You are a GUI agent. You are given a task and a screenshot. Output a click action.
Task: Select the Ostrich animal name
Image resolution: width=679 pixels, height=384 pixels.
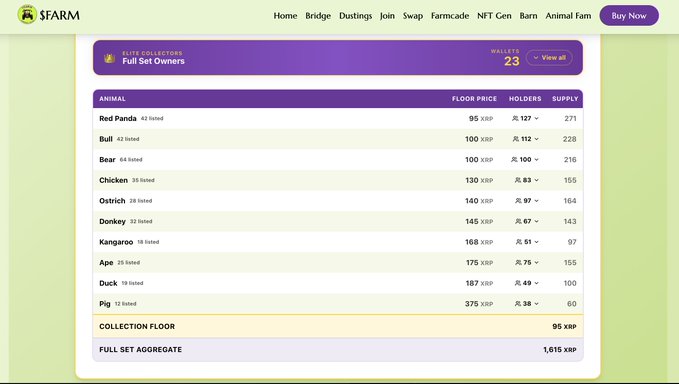[112, 201]
